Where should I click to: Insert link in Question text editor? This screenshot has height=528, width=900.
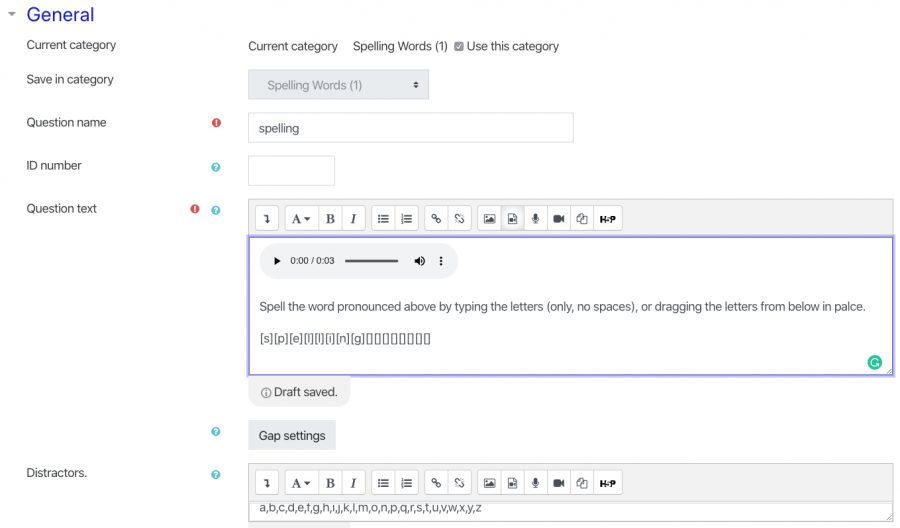point(435,219)
